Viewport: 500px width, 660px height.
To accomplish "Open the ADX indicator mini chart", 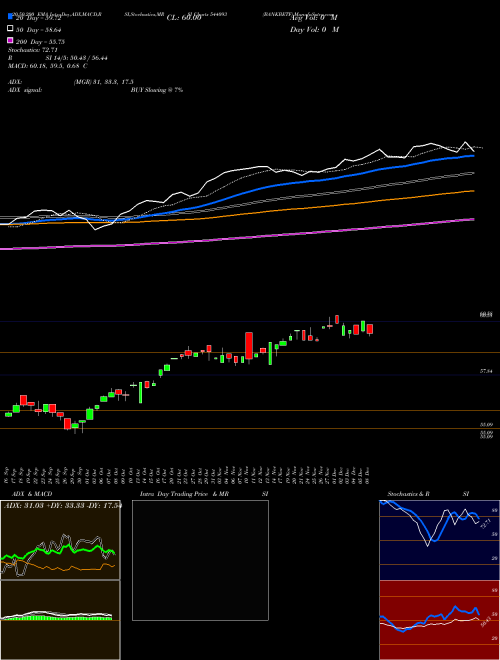I will pos(60,540).
